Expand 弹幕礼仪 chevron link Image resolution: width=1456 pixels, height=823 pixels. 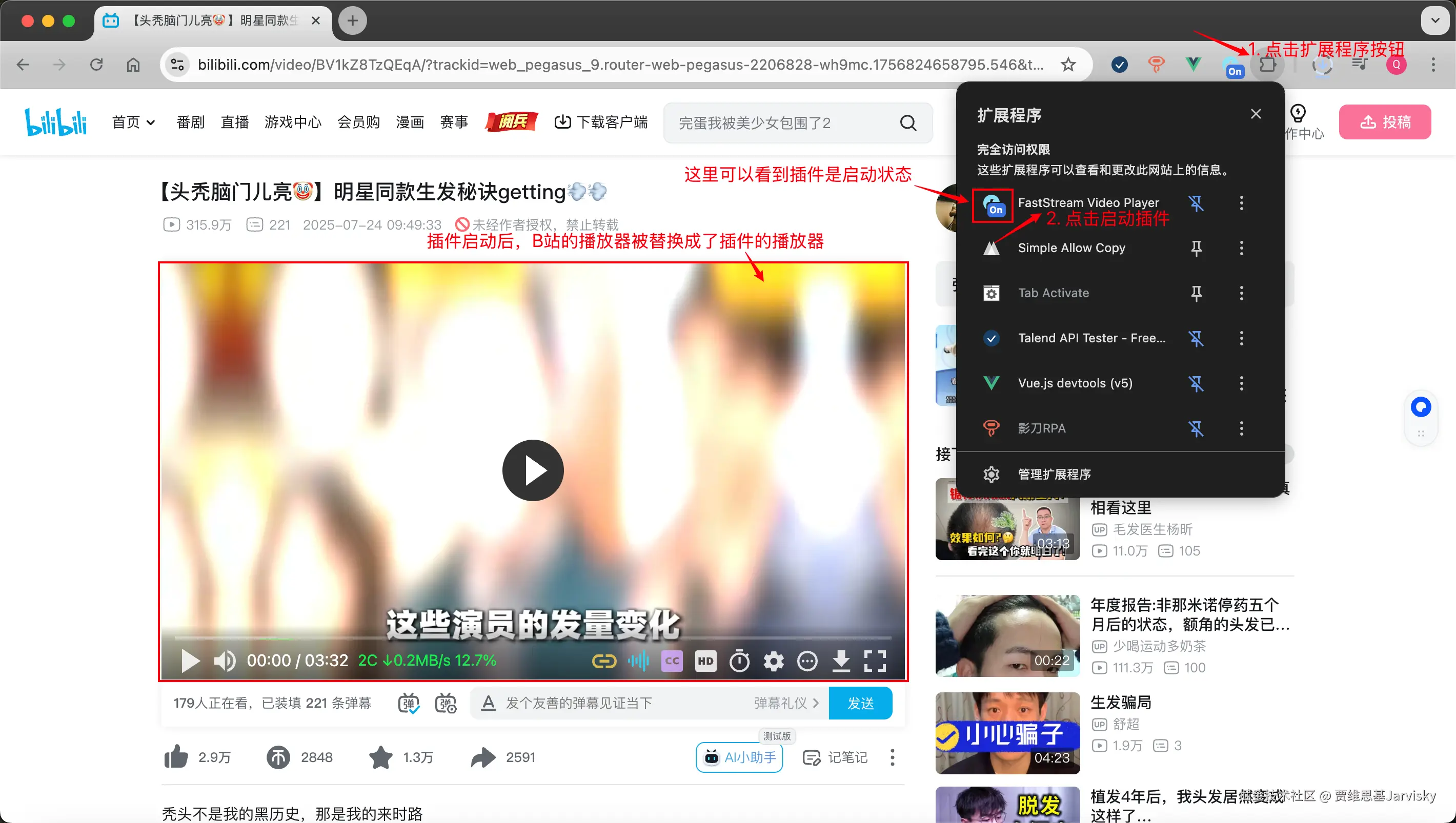pos(816,703)
